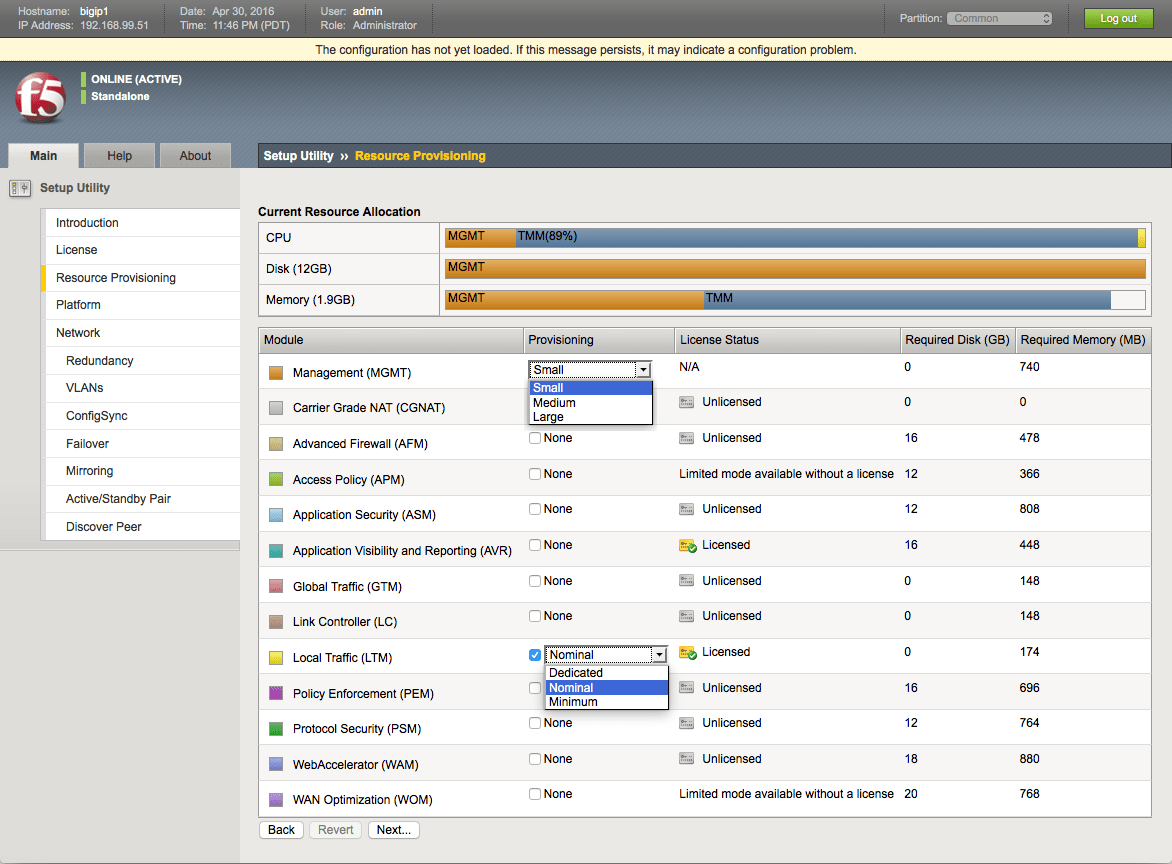The height and width of the screenshot is (864, 1172).
Task: Enable AVR provisioning checkbox
Action: coord(535,545)
